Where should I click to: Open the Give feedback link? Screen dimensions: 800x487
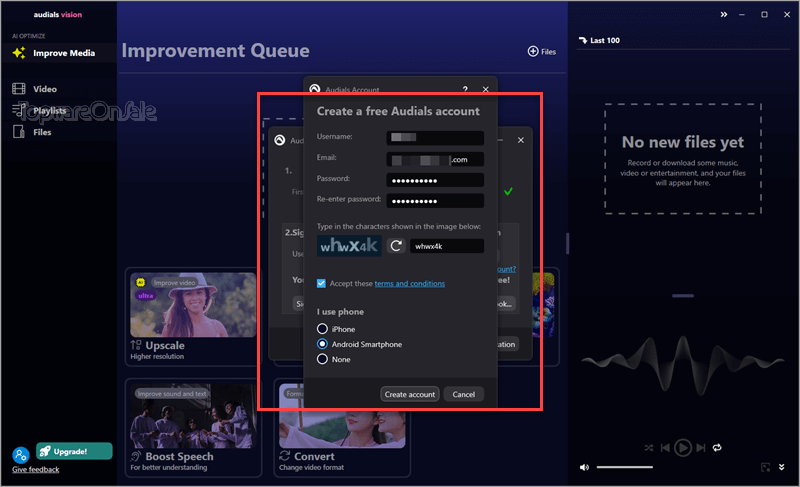36,470
